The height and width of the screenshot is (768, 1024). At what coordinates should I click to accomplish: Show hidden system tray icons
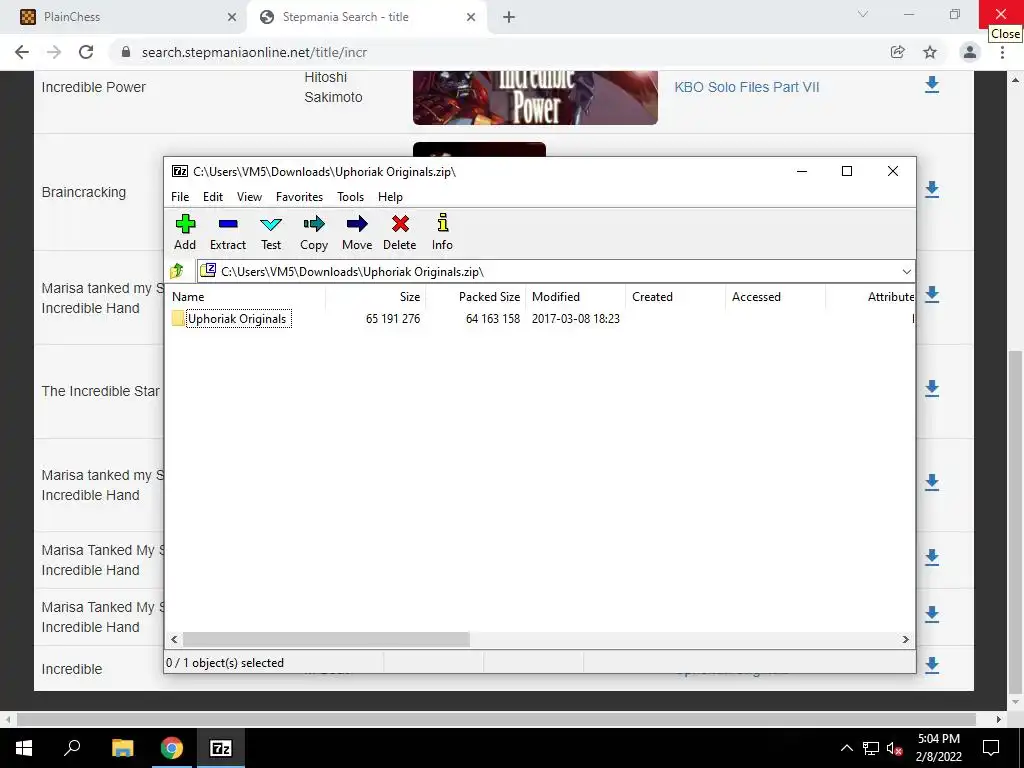(846, 748)
